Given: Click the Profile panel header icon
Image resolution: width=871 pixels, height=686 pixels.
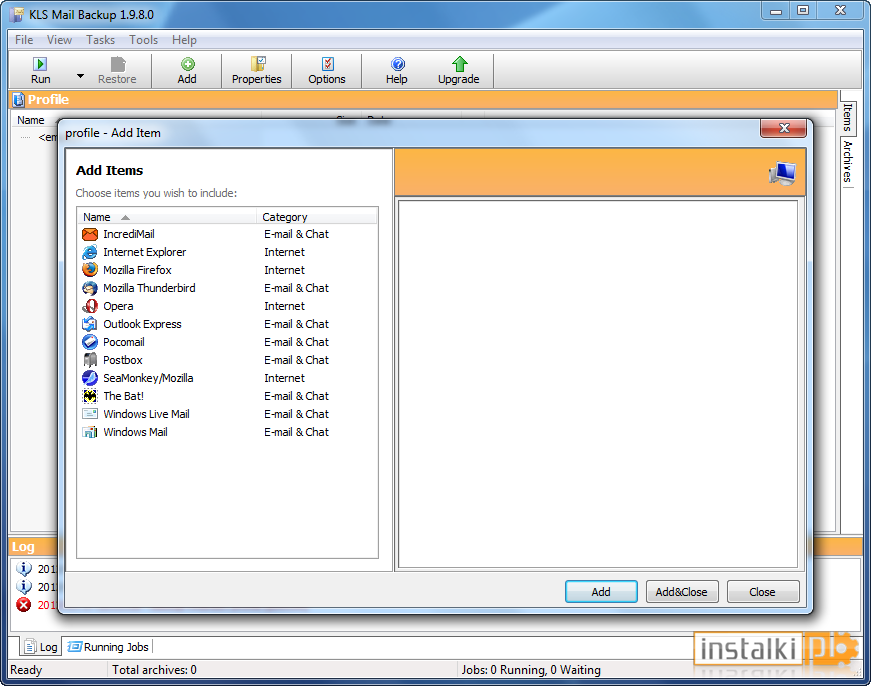Looking at the screenshot, I should tap(18, 99).
